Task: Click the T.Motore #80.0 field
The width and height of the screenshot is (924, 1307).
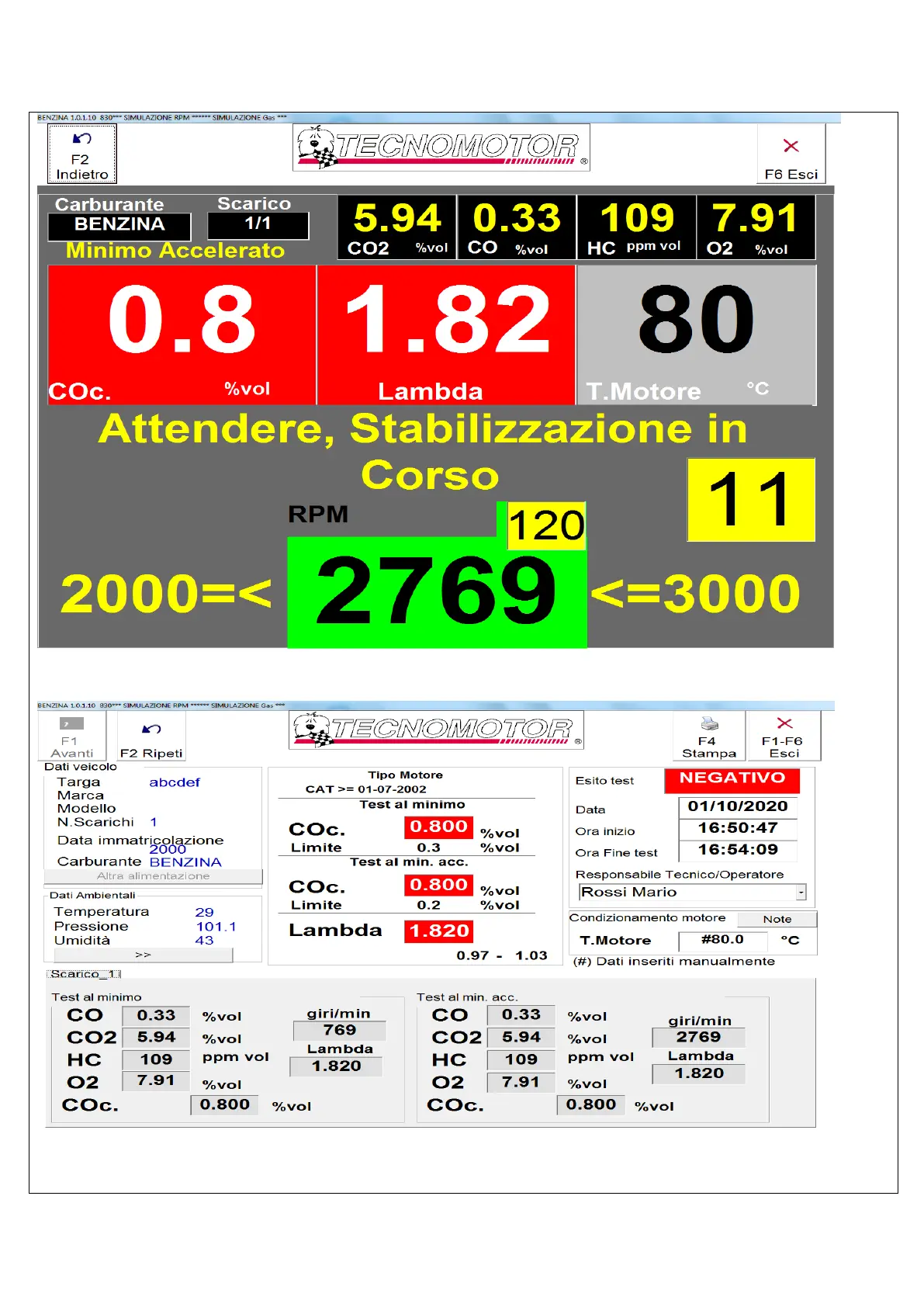Action: tap(722, 940)
